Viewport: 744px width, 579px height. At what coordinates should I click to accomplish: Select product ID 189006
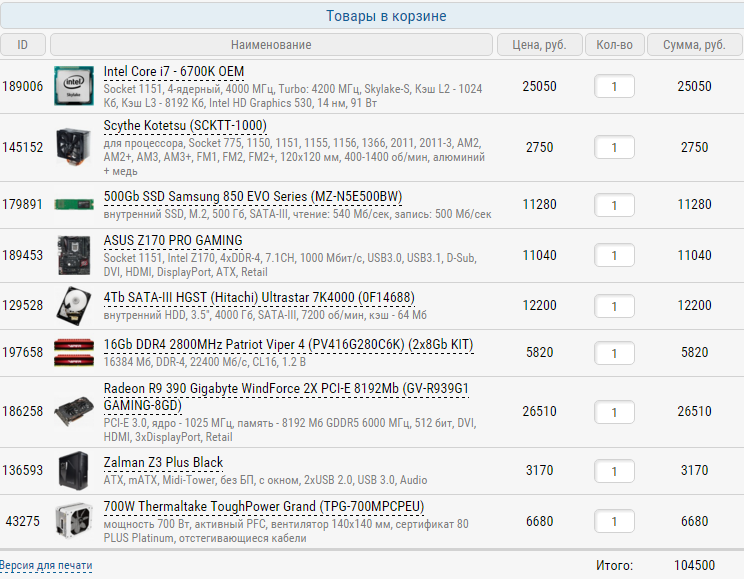click(23, 86)
